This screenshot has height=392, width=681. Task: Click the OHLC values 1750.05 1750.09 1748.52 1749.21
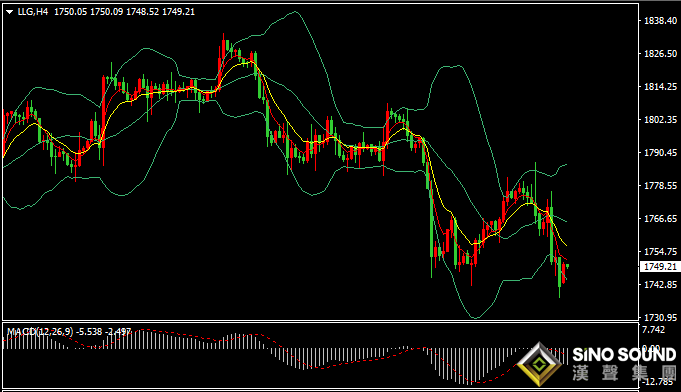[x=124, y=12]
